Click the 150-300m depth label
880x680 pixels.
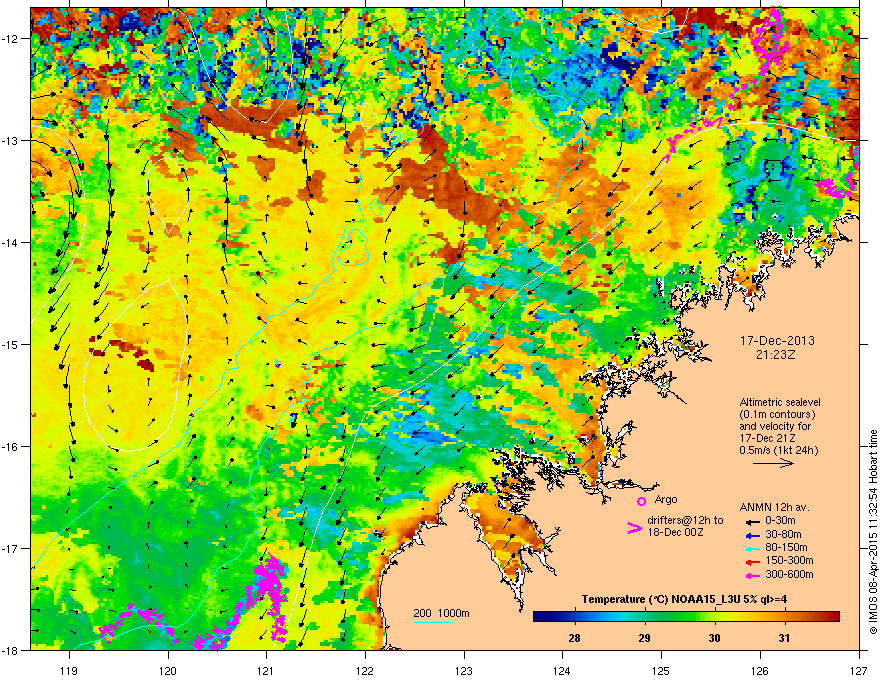[789, 560]
